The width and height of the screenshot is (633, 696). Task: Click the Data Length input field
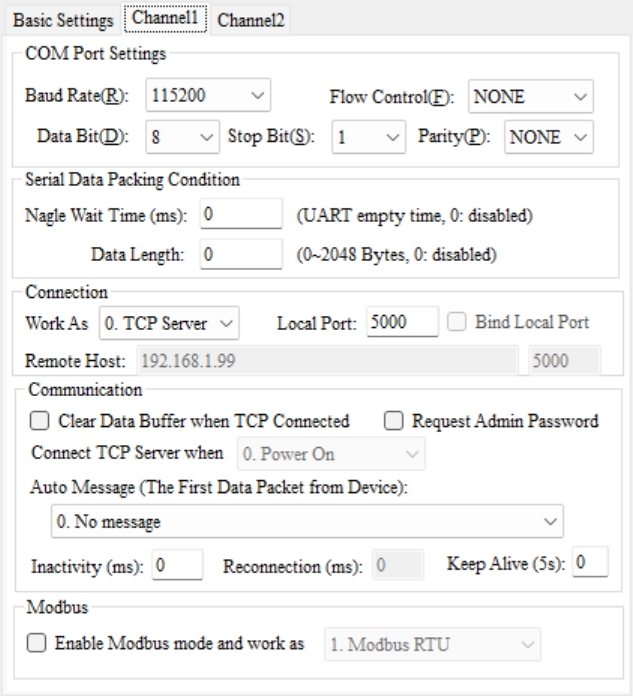click(241, 254)
